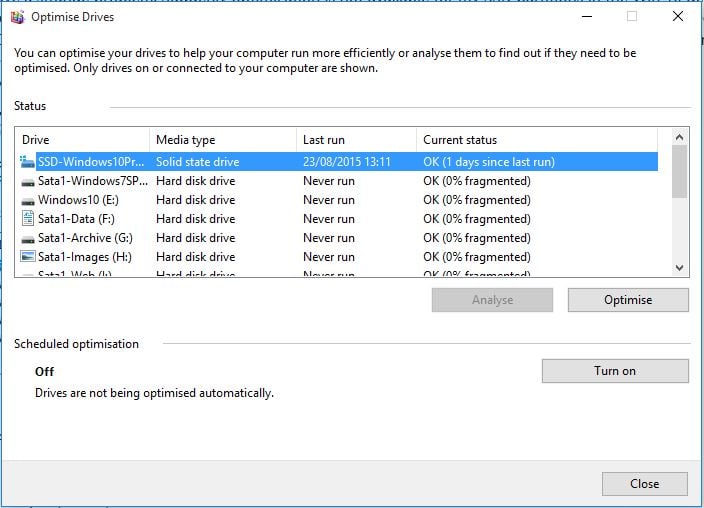
Task: Click the Optimise button
Action: click(628, 300)
